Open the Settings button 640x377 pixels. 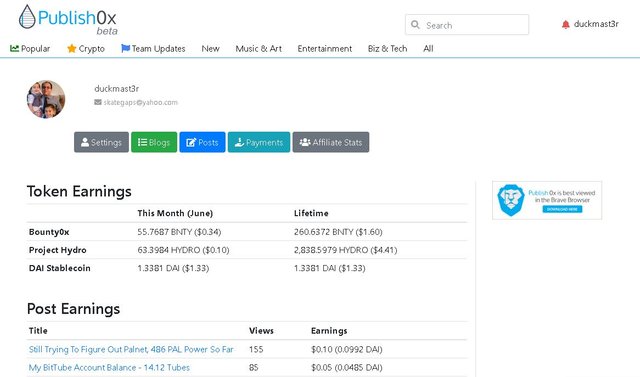101,142
